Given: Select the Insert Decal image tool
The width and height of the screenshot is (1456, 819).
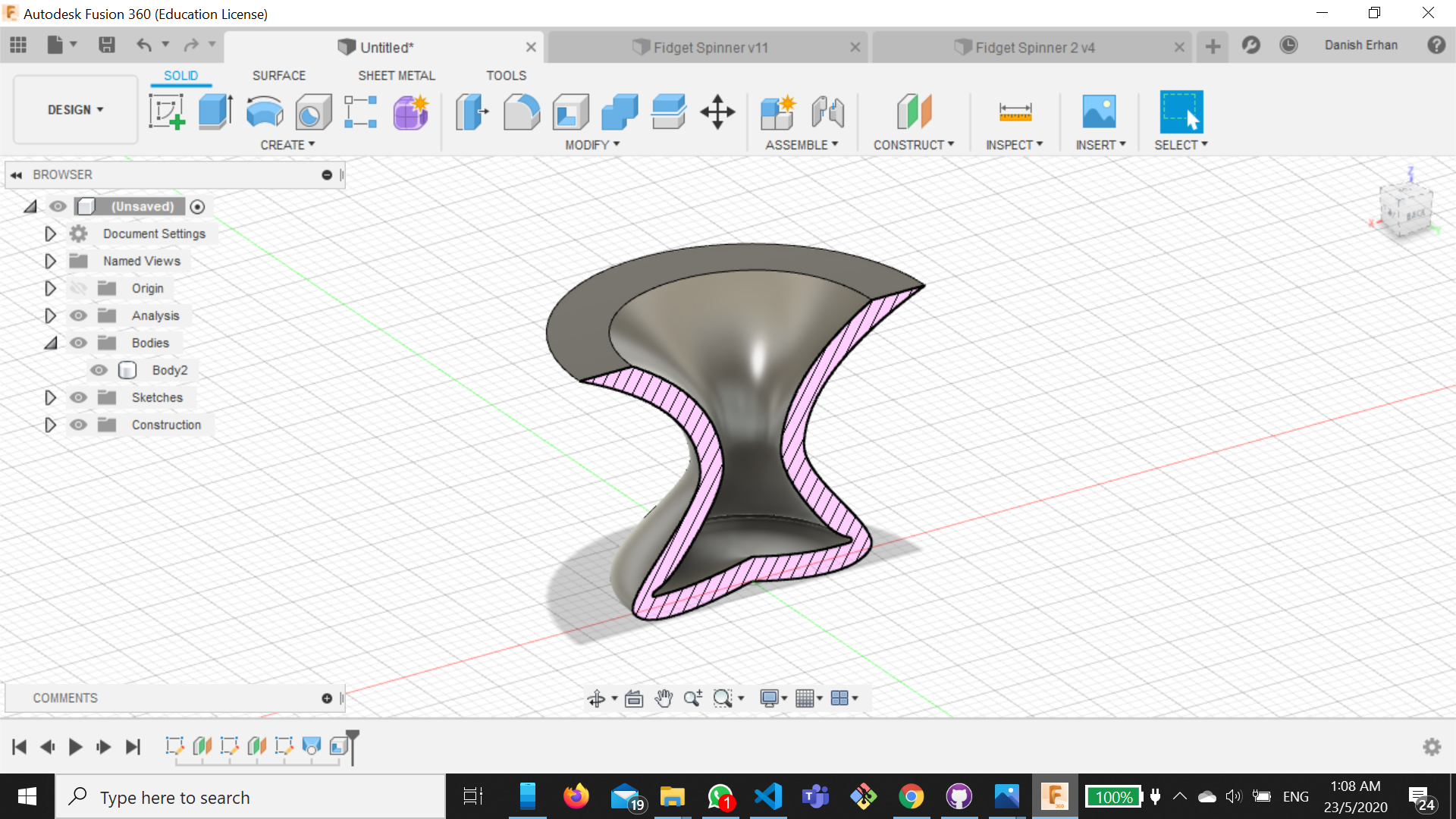Looking at the screenshot, I should pyautogui.click(x=1099, y=111).
